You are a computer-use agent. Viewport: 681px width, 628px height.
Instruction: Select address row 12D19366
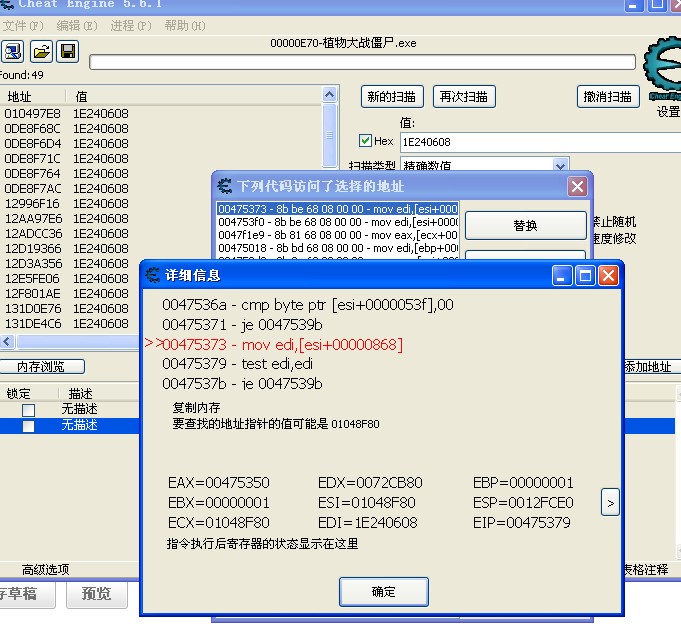tap(106, 248)
